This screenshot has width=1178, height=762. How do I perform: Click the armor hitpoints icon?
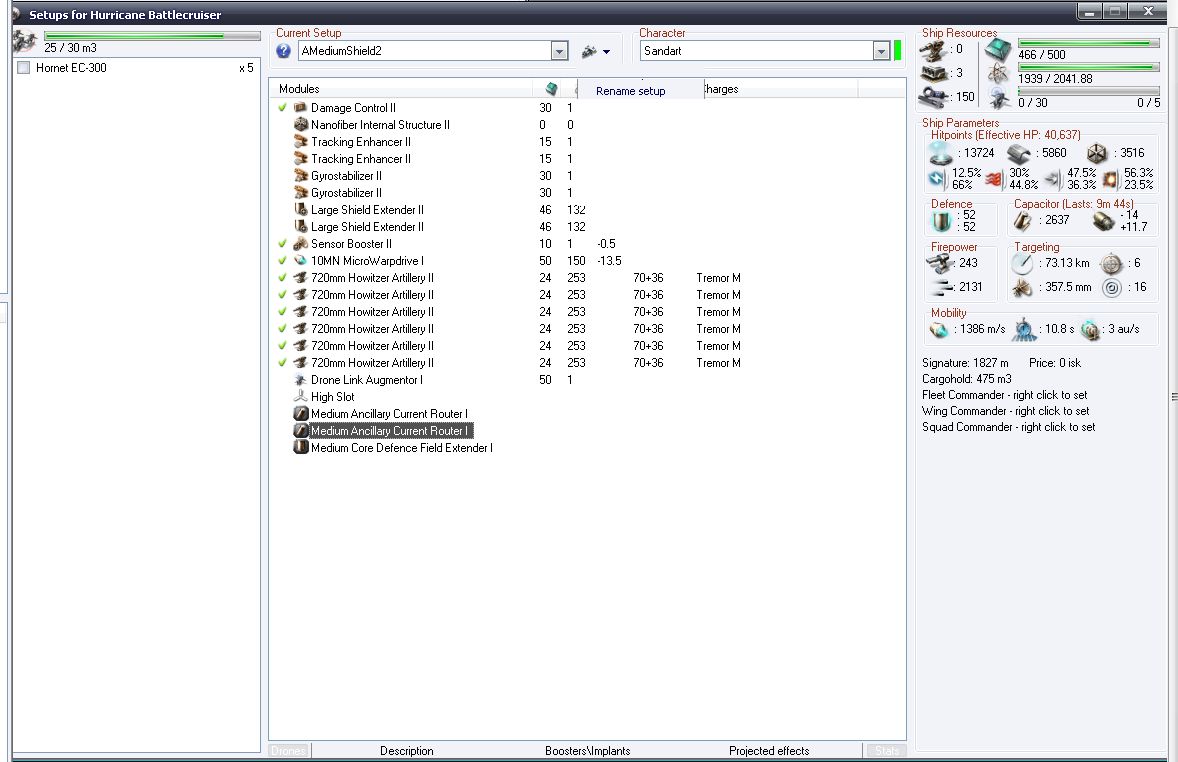1018,154
